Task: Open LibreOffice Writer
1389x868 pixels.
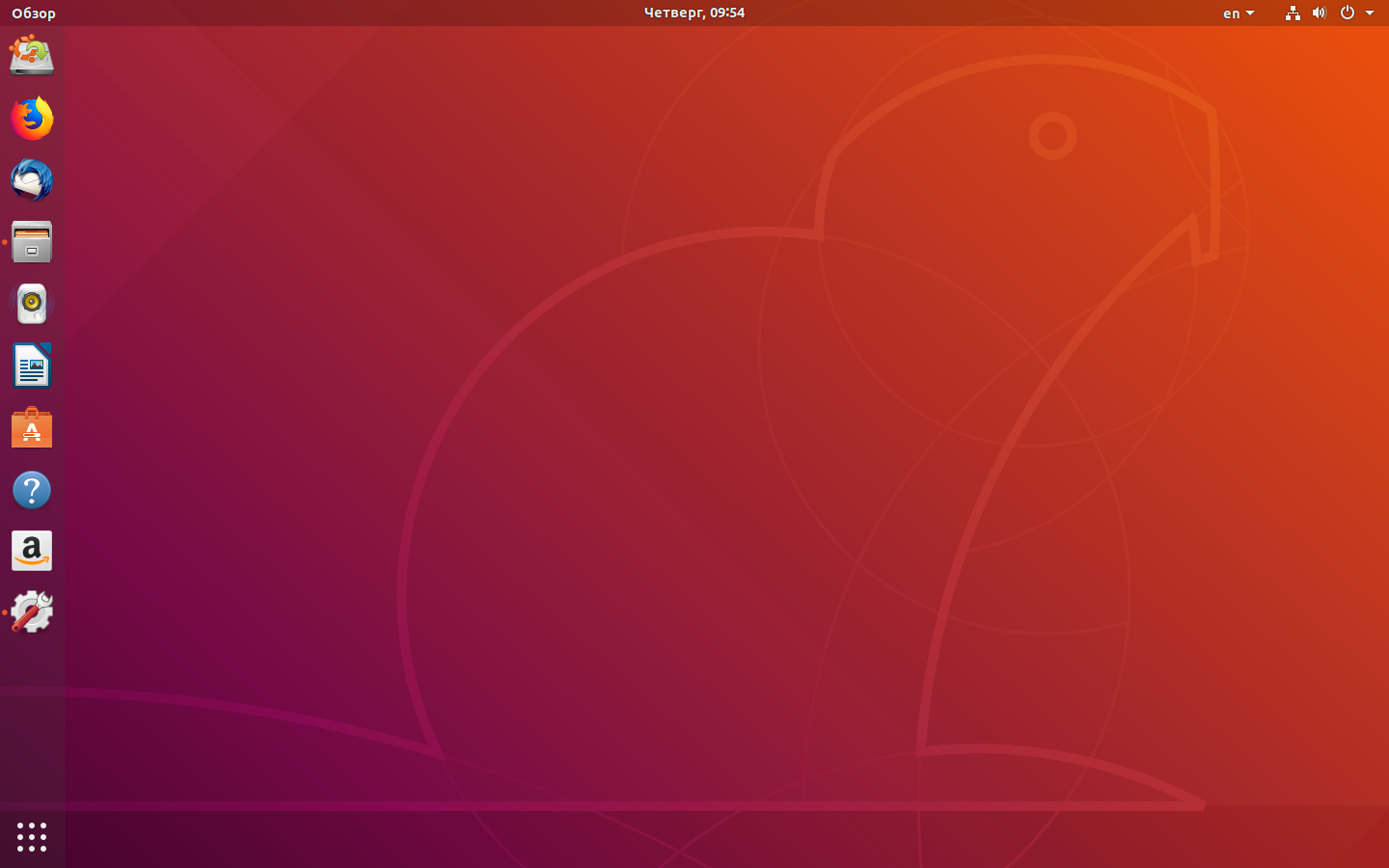Action: click(x=32, y=366)
